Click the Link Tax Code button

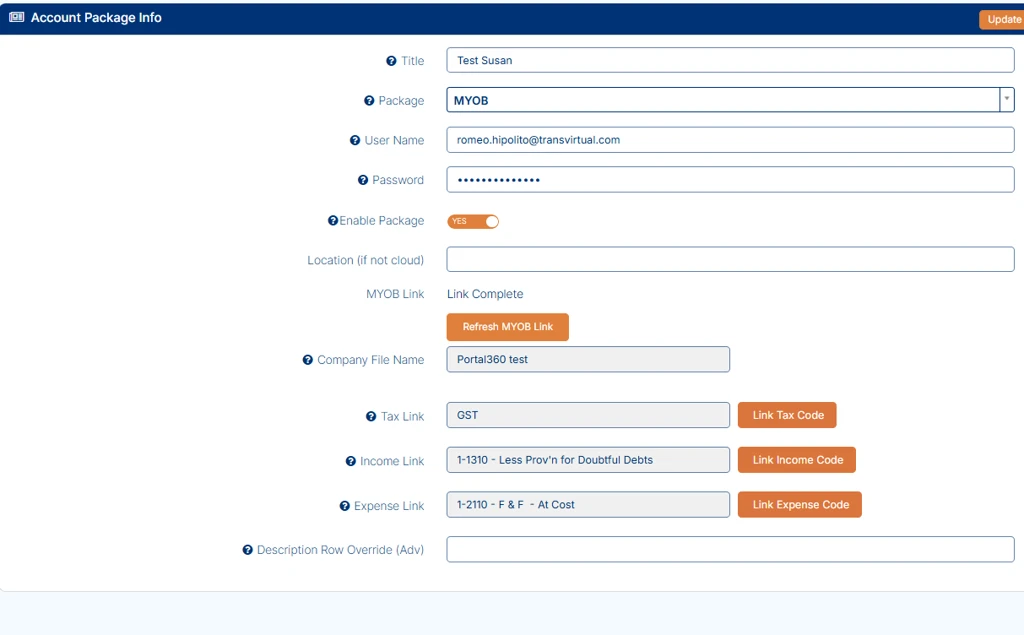[x=787, y=415]
